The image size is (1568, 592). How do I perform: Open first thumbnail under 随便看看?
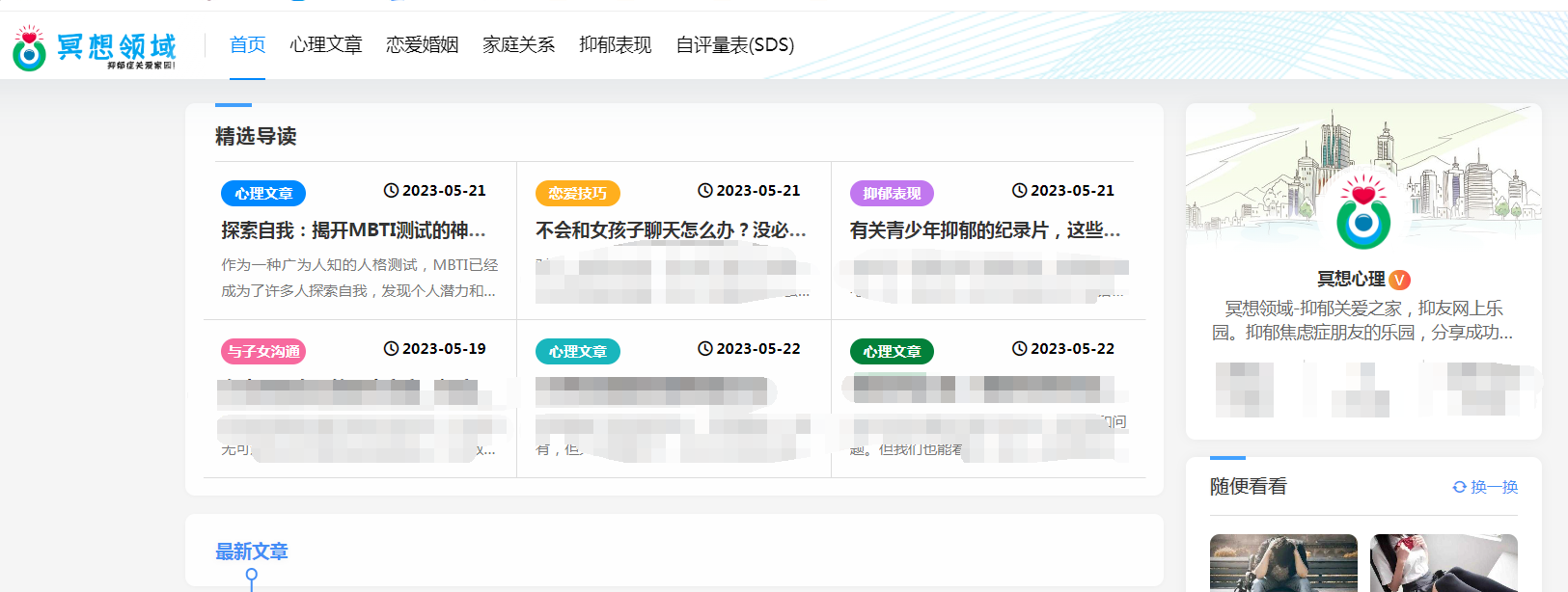(x=1283, y=563)
